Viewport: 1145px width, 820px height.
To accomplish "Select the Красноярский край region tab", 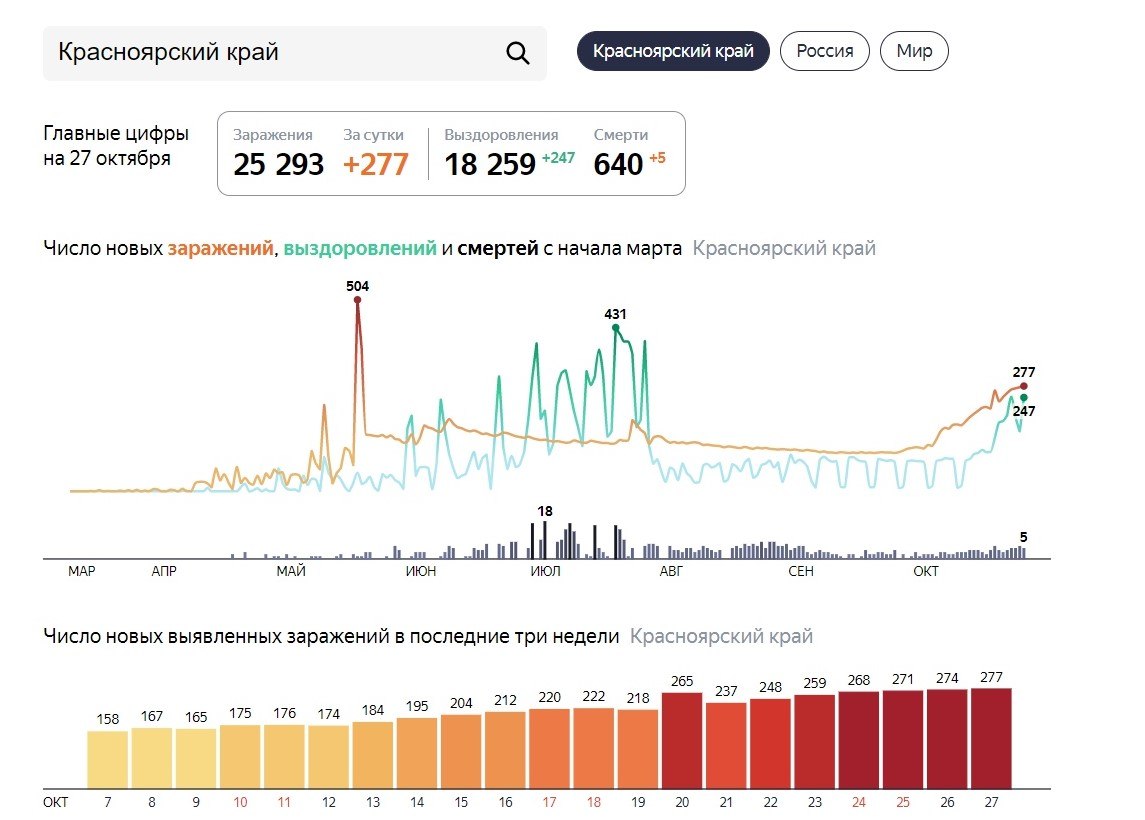I will coord(673,51).
